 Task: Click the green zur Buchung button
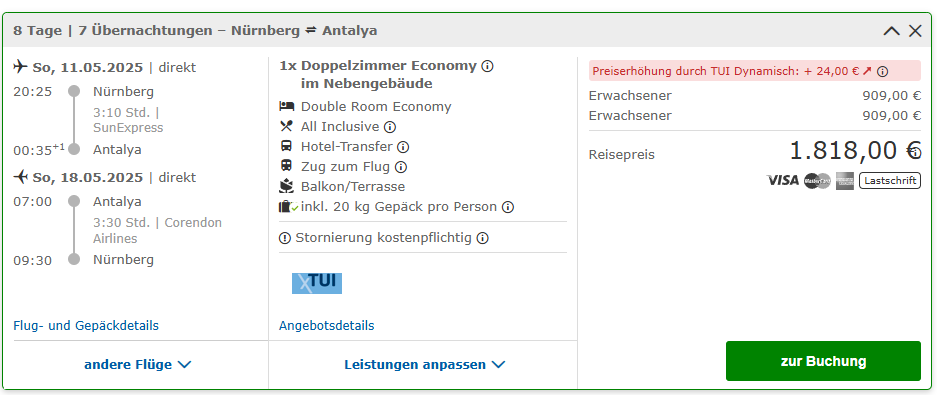(823, 361)
